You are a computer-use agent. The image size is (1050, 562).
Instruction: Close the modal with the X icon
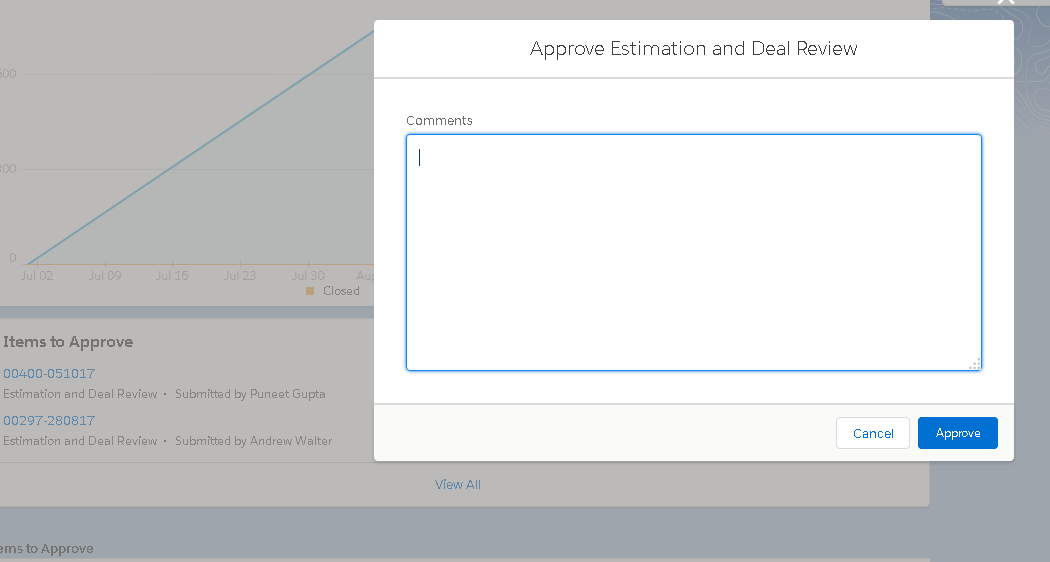pos(1006,2)
